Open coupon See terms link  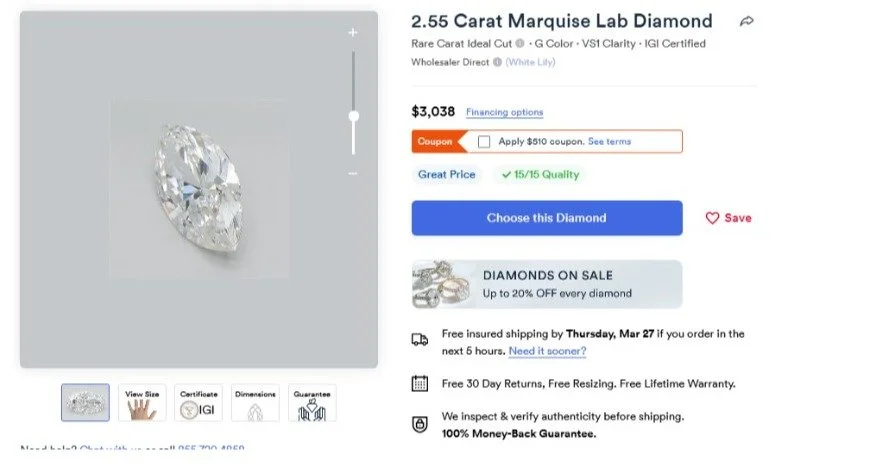610,142
